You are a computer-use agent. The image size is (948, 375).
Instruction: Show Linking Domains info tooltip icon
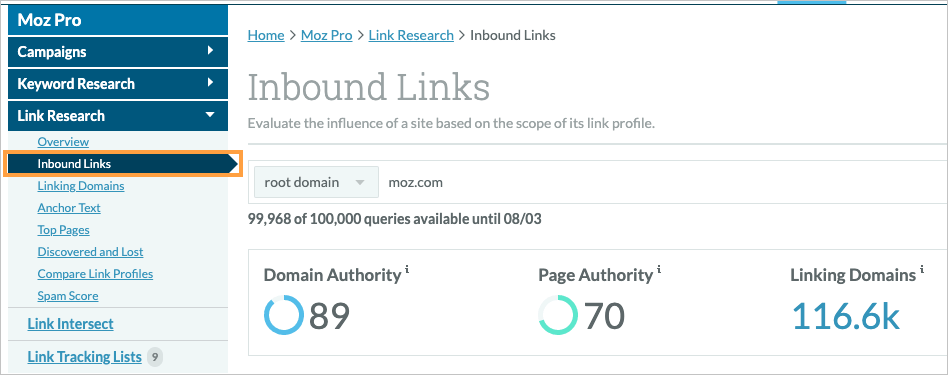(922, 269)
